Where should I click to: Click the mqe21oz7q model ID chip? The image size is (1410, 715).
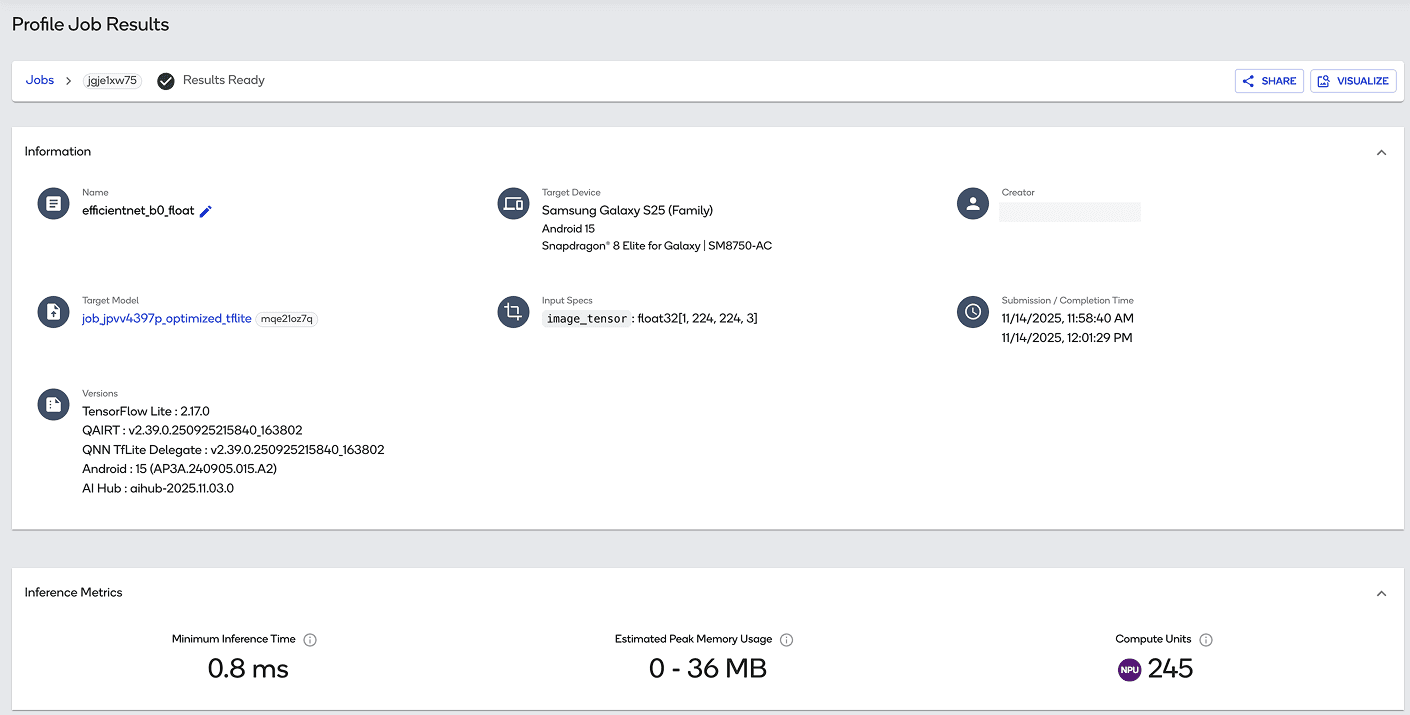[286, 317]
